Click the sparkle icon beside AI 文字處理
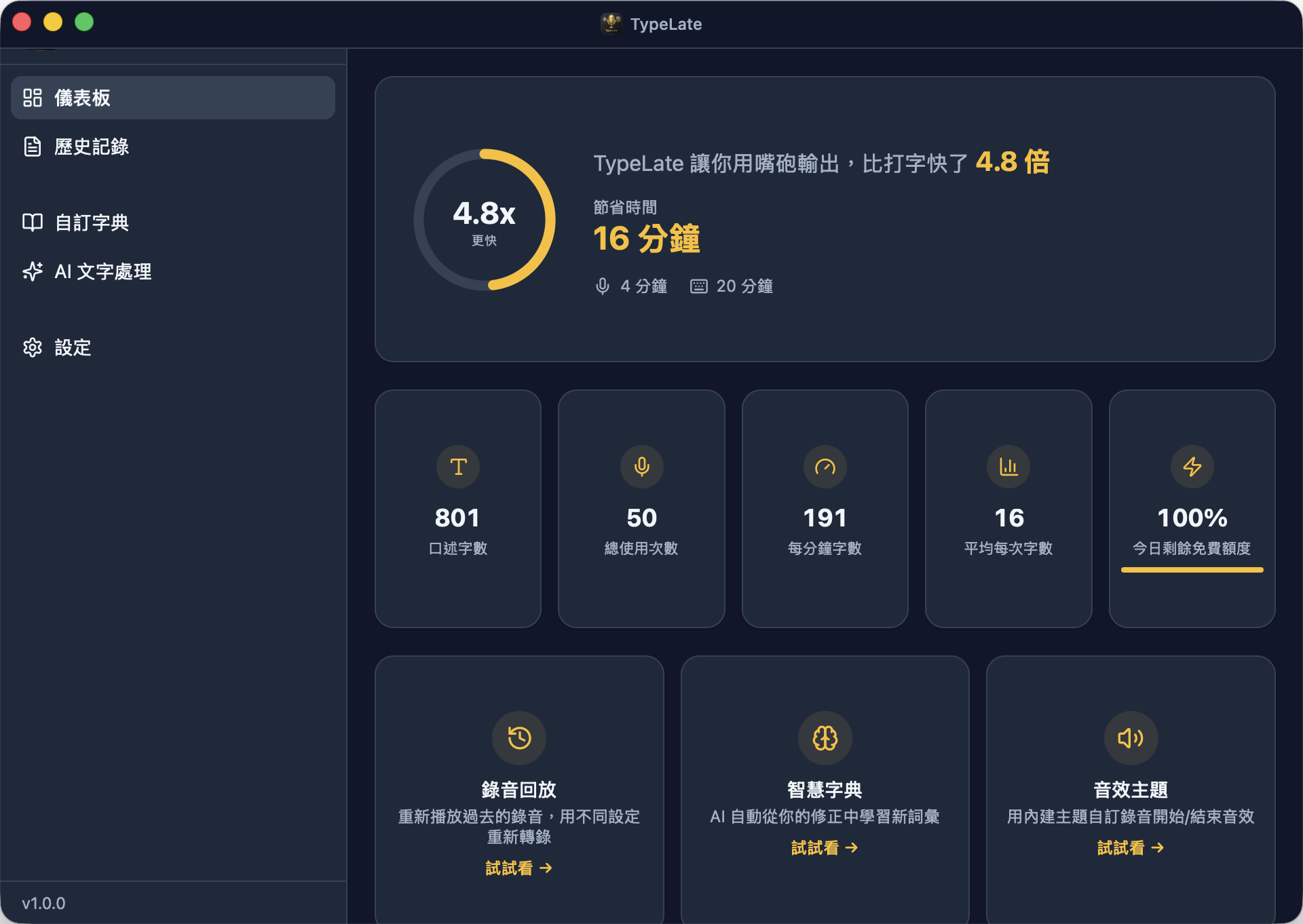Image resolution: width=1303 pixels, height=924 pixels. (x=33, y=271)
